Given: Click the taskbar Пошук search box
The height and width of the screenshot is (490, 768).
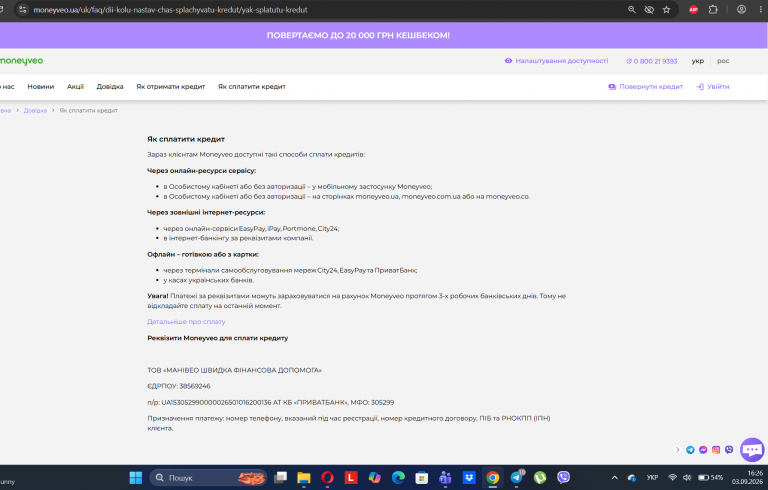Looking at the screenshot, I should [x=209, y=477].
